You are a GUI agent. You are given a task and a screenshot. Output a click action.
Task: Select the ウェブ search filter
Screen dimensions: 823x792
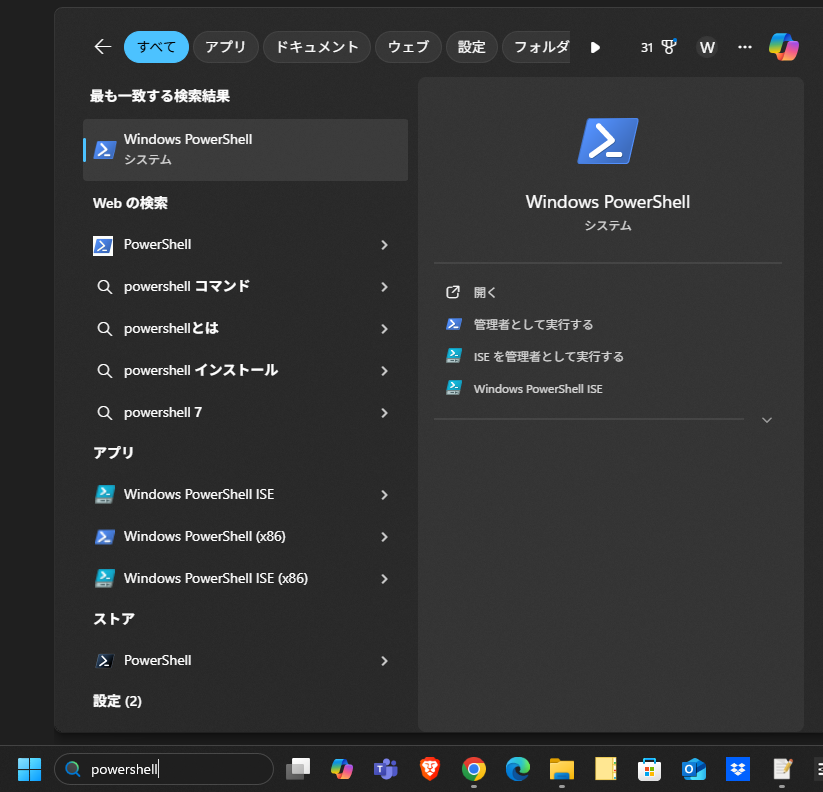[407, 46]
